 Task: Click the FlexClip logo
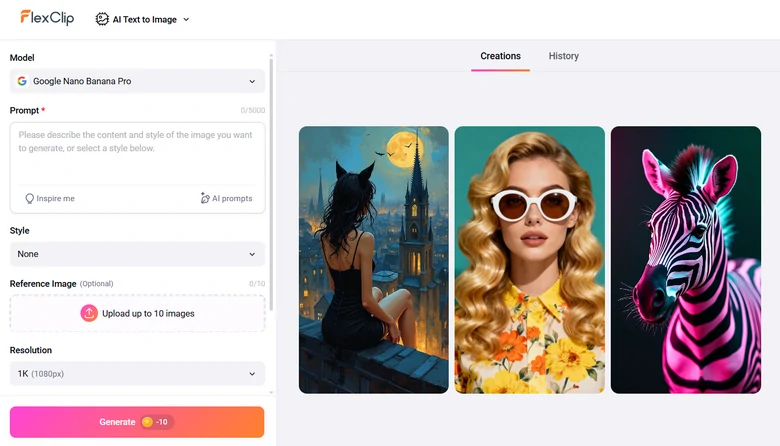point(47,18)
